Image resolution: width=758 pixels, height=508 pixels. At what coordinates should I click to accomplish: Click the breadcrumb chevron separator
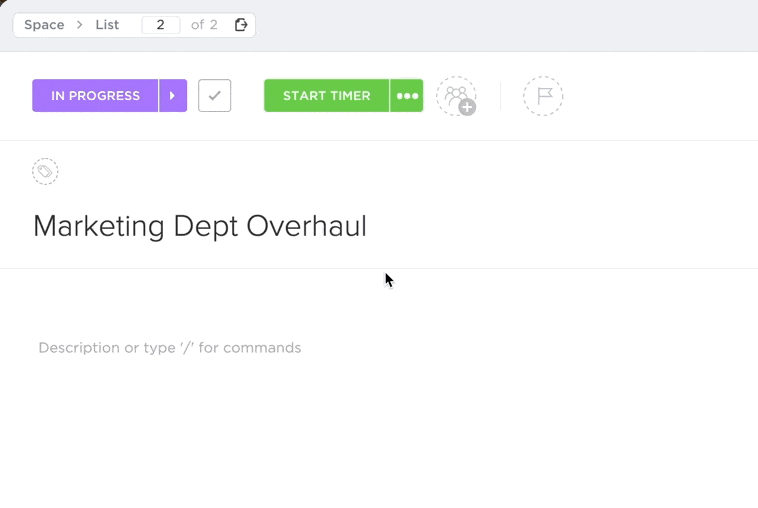pyautogui.click(x=80, y=25)
